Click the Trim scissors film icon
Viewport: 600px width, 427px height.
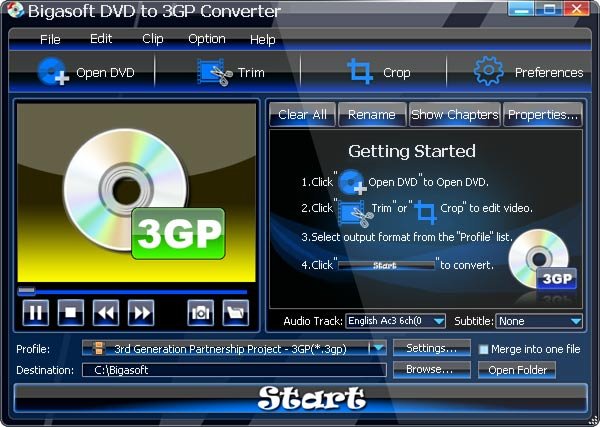point(214,72)
